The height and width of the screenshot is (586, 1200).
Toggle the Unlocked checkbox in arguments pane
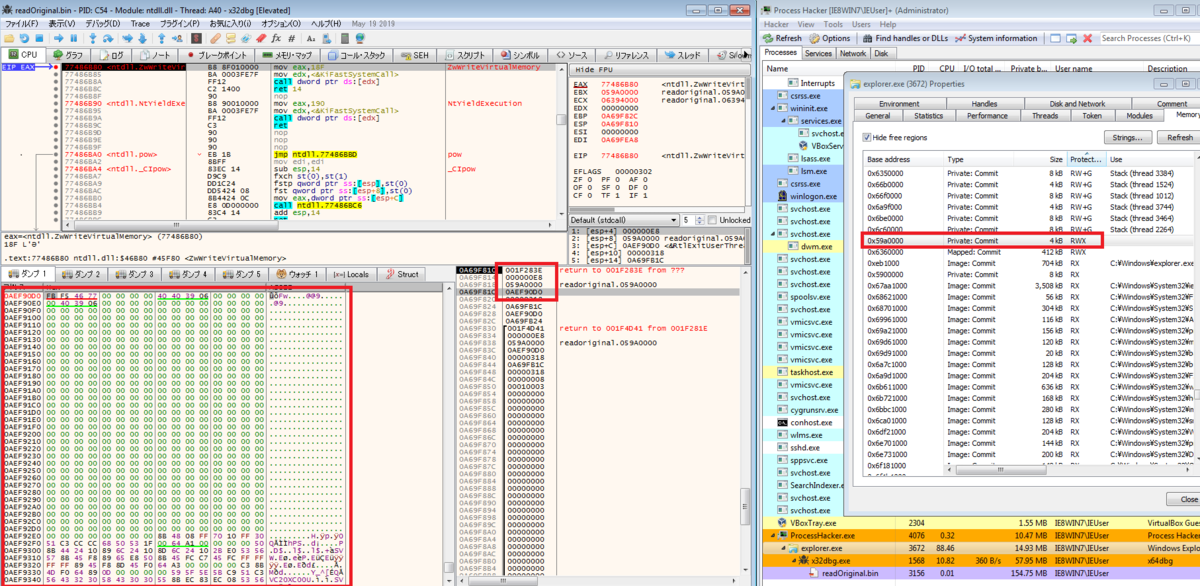(x=712, y=220)
